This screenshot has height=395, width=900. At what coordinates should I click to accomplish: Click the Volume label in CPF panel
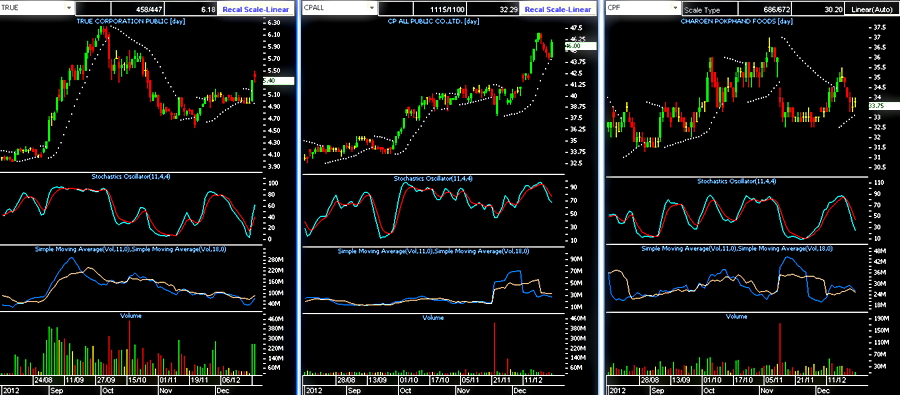[736, 316]
